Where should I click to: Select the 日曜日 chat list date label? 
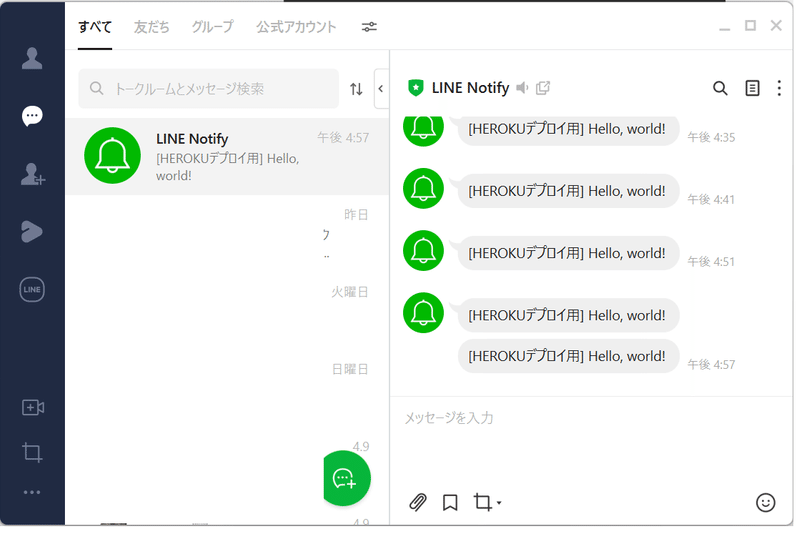click(350, 369)
